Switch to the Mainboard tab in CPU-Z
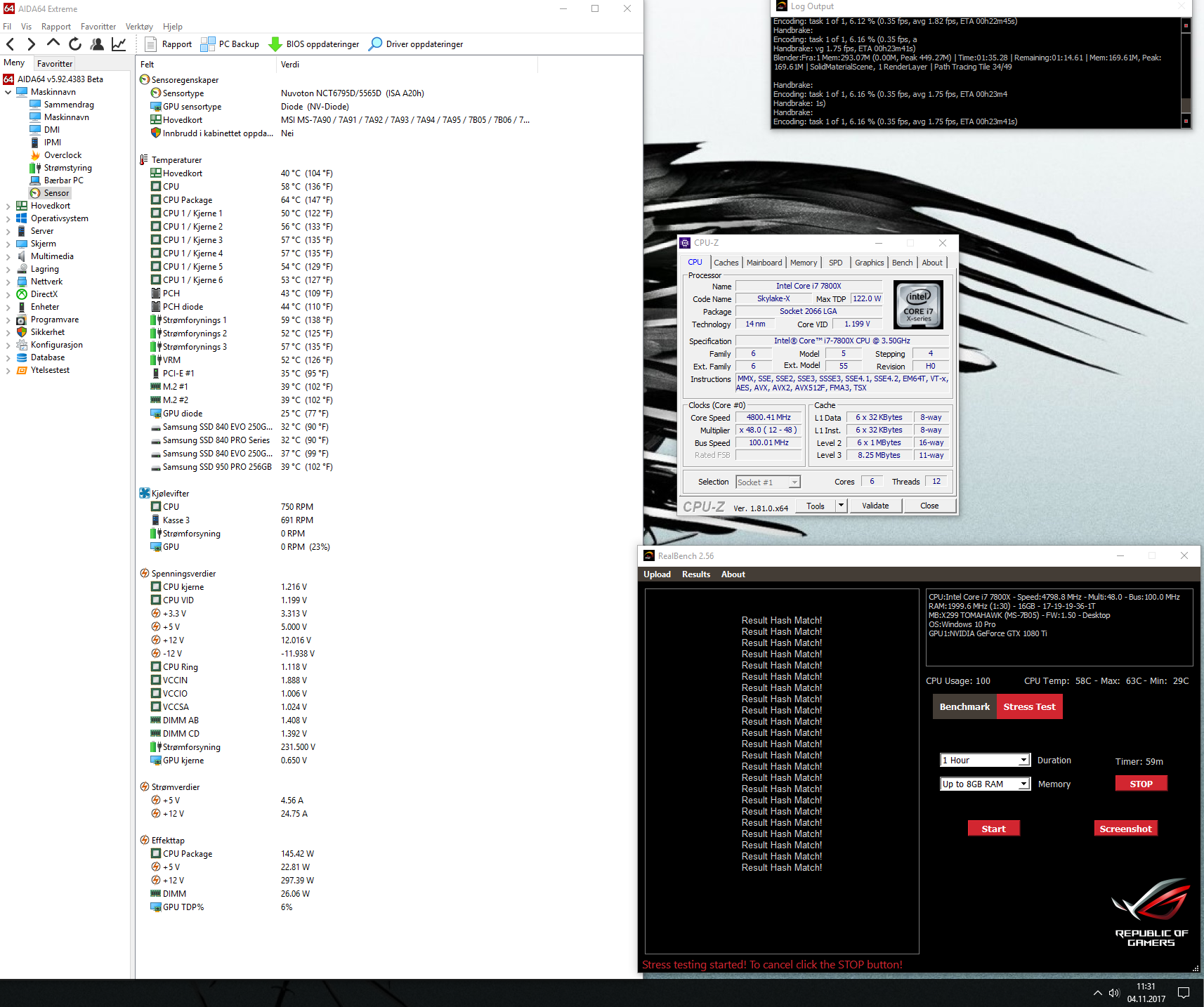1204x1007 pixels. [764, 263]
